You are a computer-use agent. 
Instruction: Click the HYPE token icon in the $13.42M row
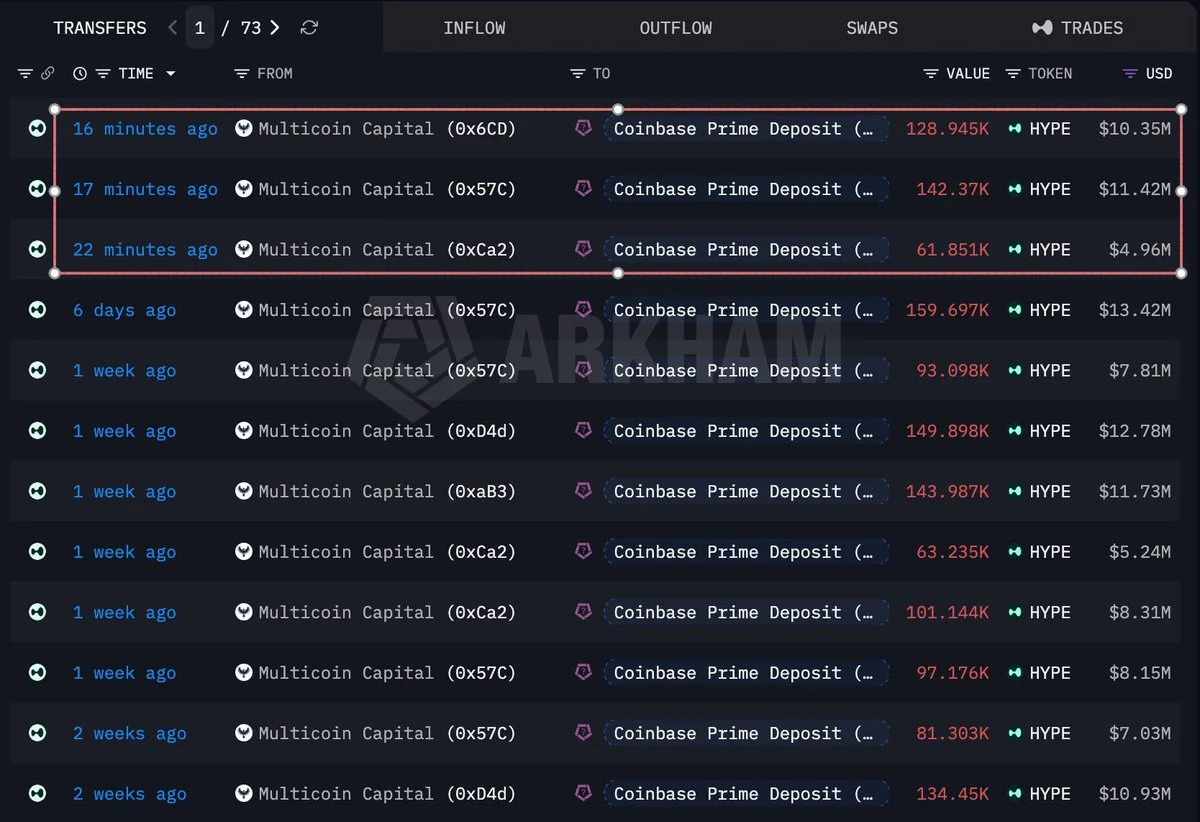pos(1016,310)
